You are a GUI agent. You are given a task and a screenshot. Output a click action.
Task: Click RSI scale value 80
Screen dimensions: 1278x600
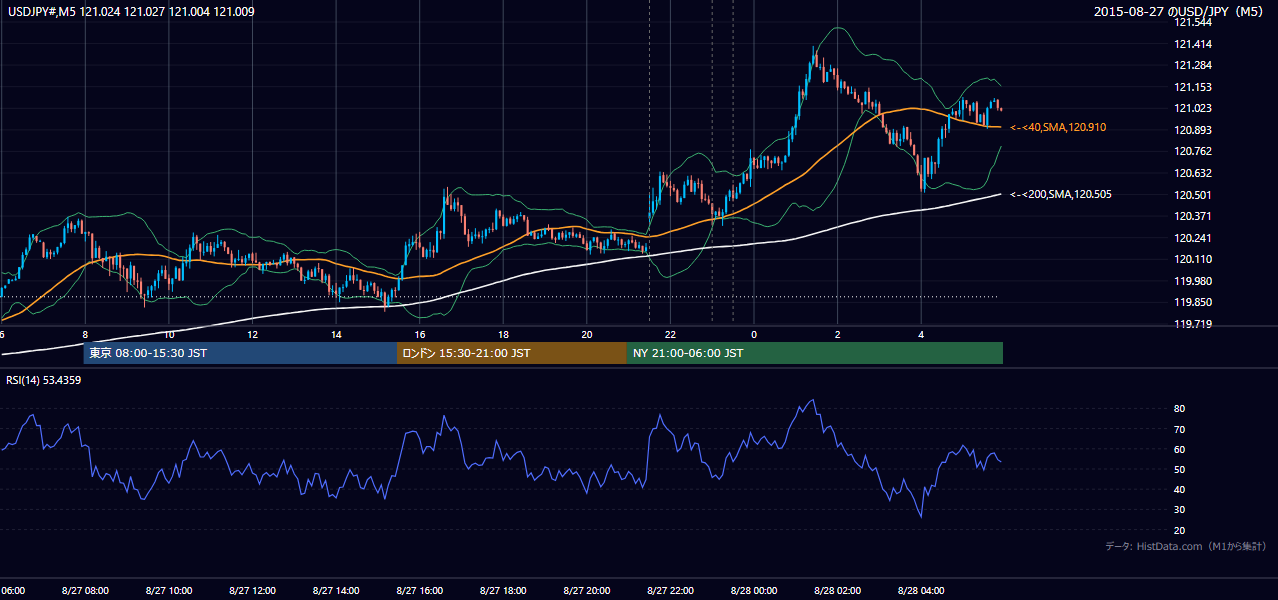pos(1179,409)
